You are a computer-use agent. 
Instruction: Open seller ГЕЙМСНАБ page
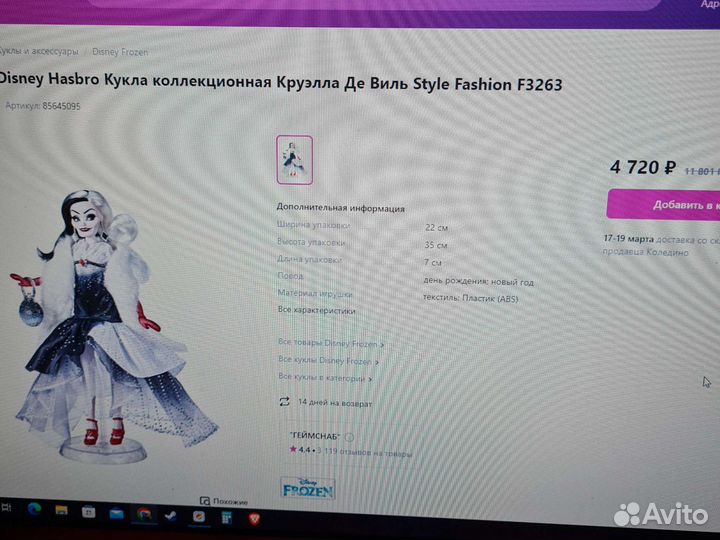pos(315,436)
